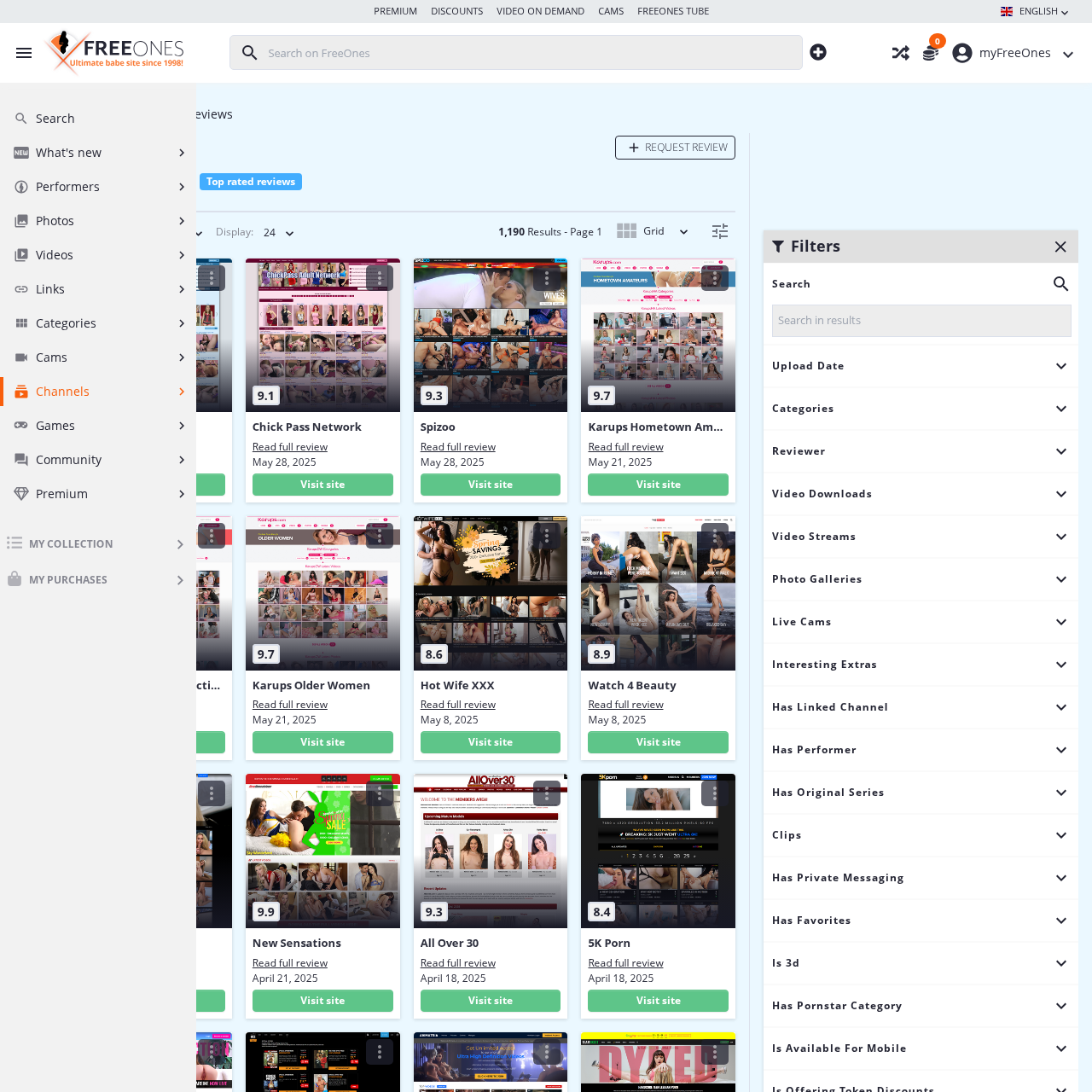The height and width of the screenshot is (1092, 1092).
Task: Open Video On Demand top menu item
Action: coord(540,11)
